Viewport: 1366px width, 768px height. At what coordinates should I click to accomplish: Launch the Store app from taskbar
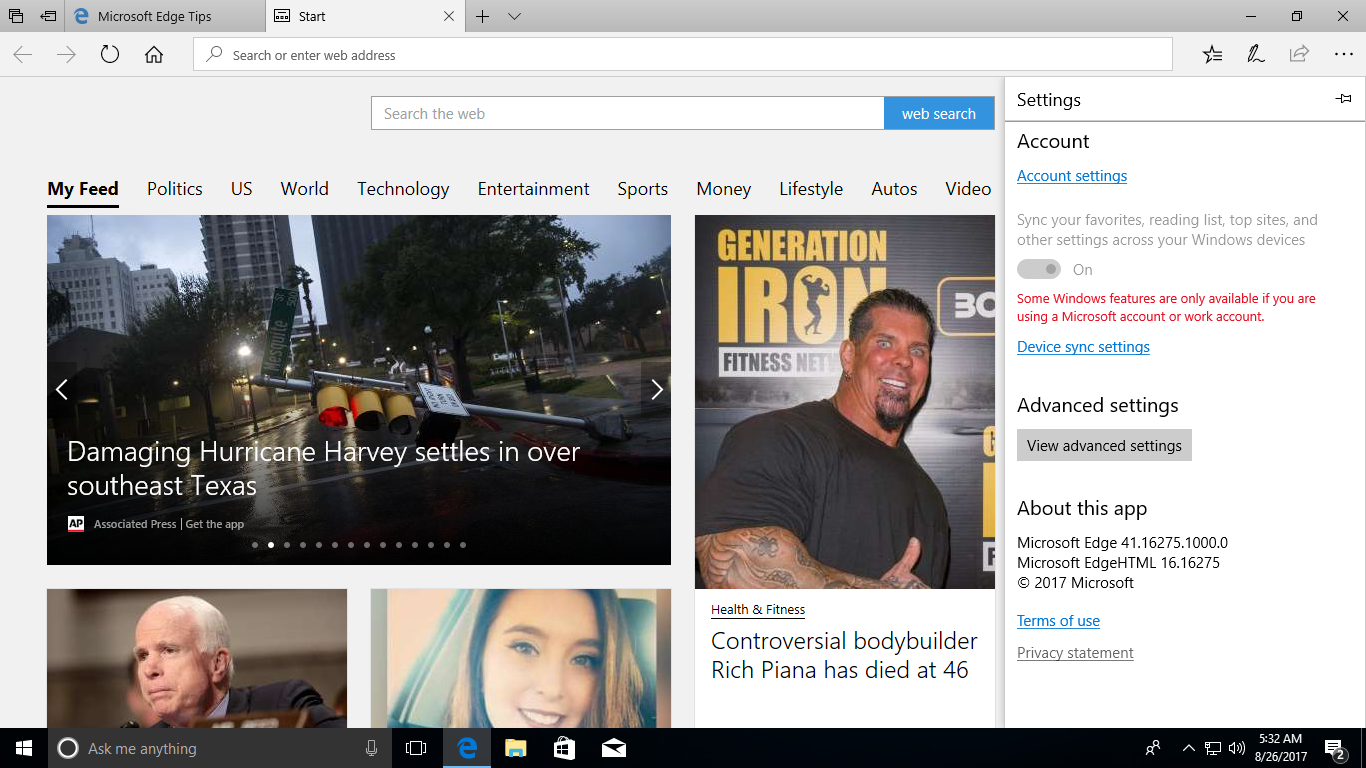click(x=564, y=748)
